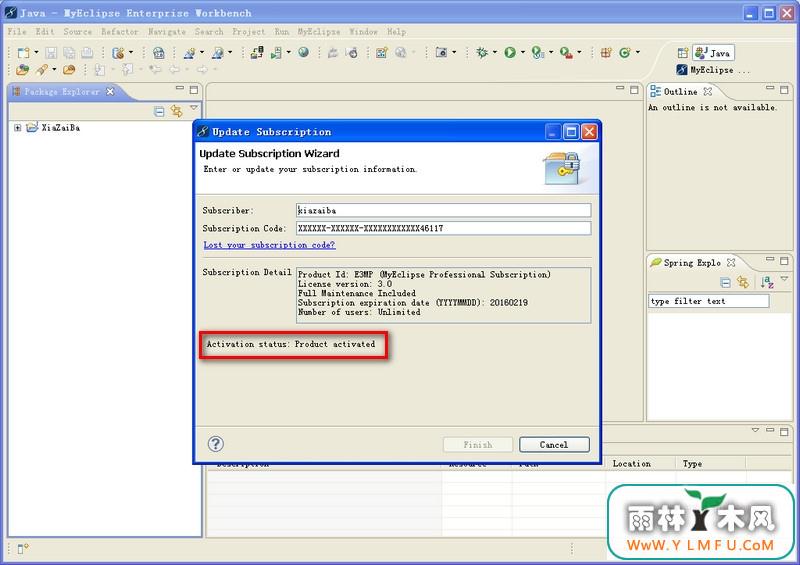Image resolution: width=800 pixels, height=565 pixels.
Task: Open the MyEclipse menu
Action: pyautogui.click(x=319, y=32)
